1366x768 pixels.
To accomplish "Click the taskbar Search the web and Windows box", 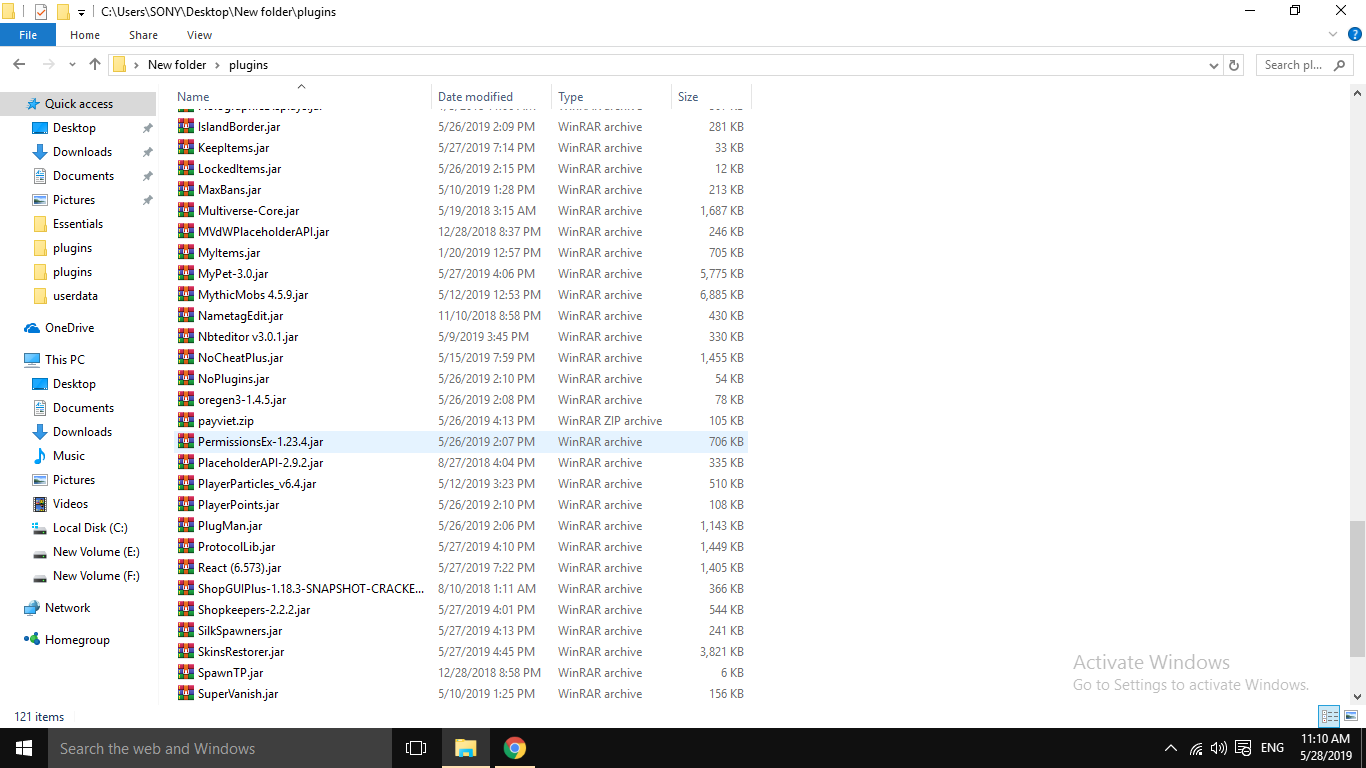I will pos(220,748).
